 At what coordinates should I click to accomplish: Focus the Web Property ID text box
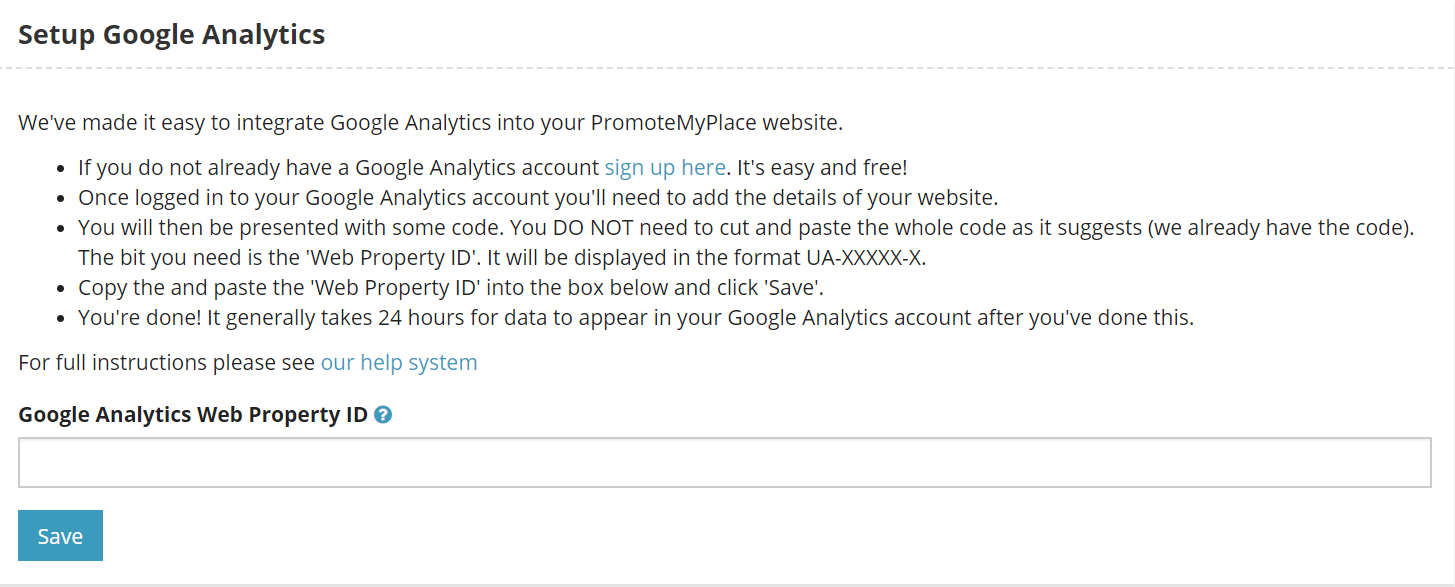(725, 462)
